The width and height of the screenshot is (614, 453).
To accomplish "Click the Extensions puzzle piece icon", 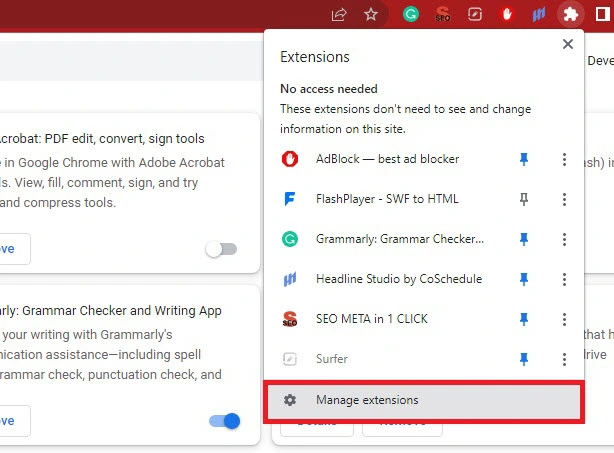I will pyautogui.click(x=570, y=15).
